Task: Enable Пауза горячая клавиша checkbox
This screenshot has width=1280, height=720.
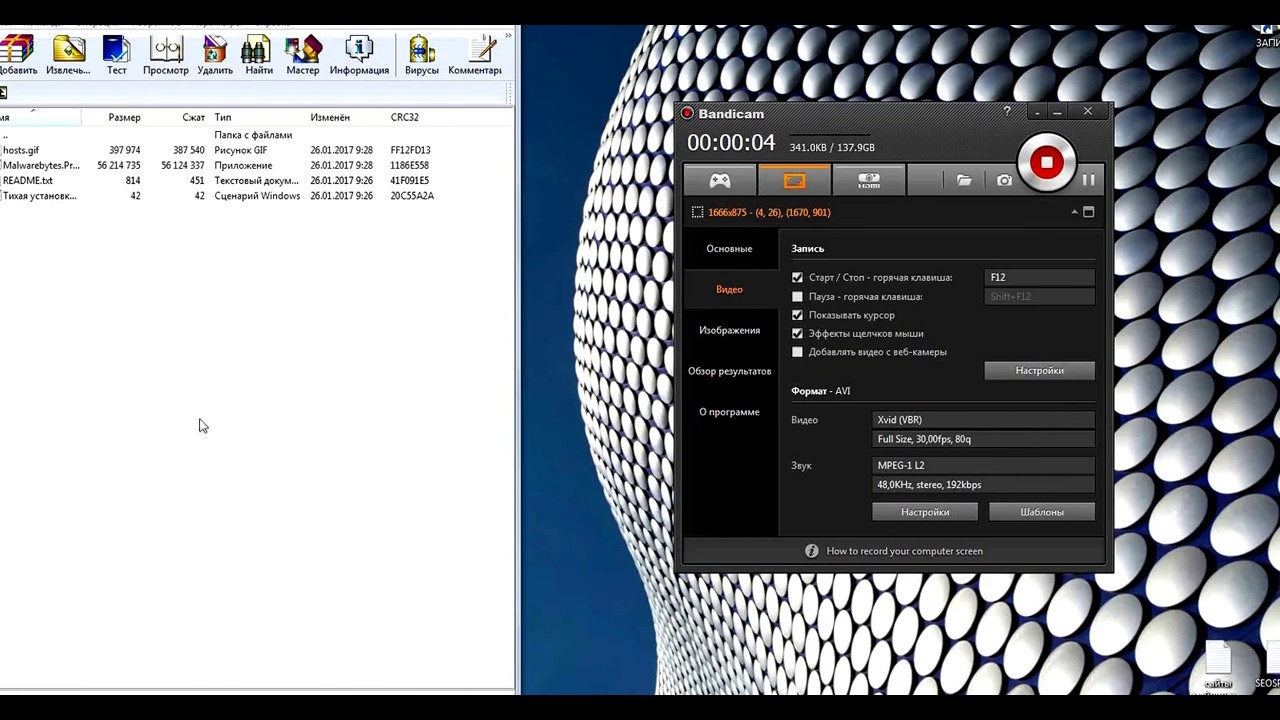Action: coord(797,296)
